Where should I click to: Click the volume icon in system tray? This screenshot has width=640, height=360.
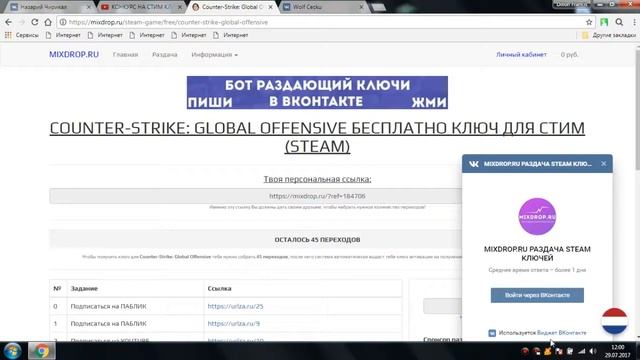(x=593, y=351)
